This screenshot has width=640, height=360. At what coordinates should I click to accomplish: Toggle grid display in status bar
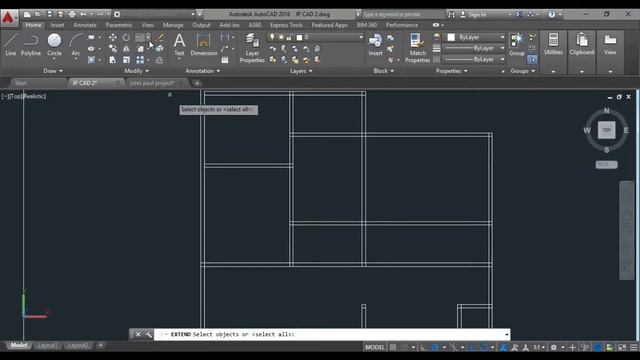(x=393, y=347)
